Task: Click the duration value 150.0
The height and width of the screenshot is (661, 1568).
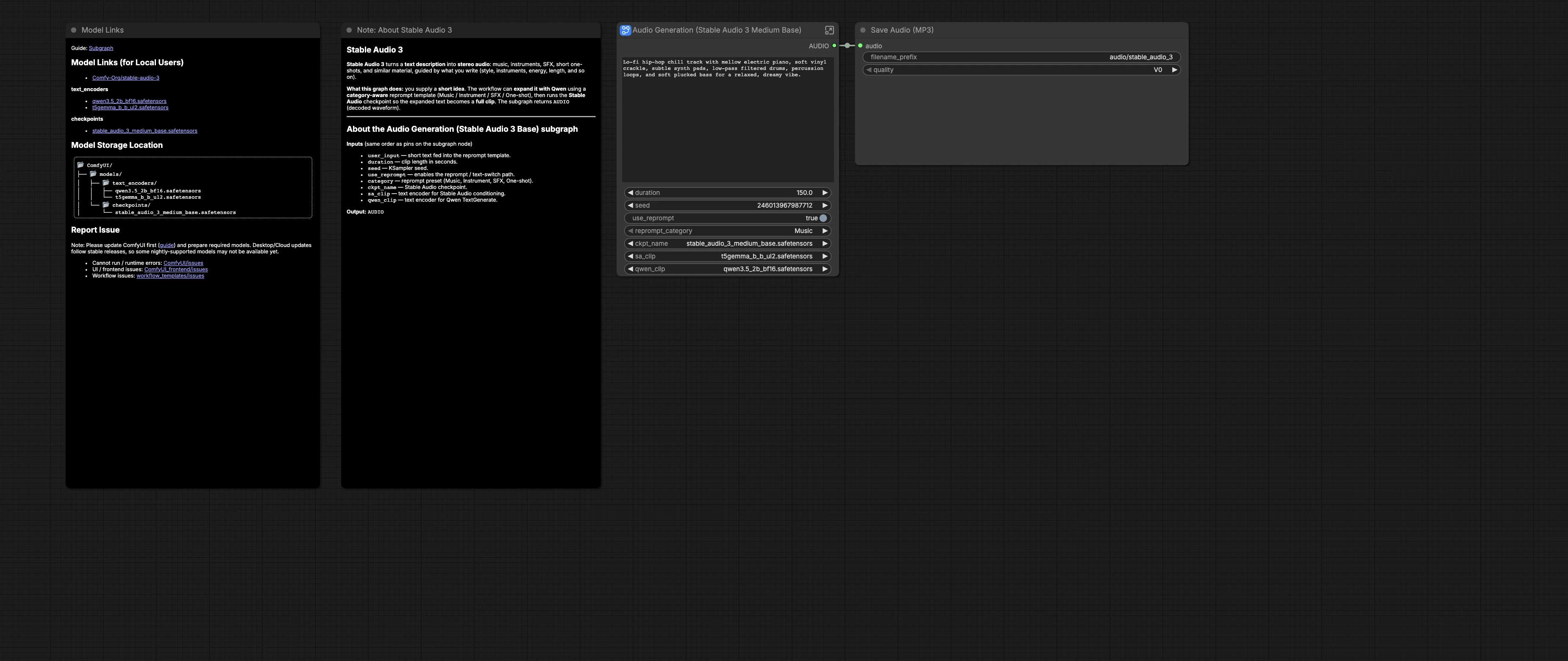Action: [x=804, y=192]
